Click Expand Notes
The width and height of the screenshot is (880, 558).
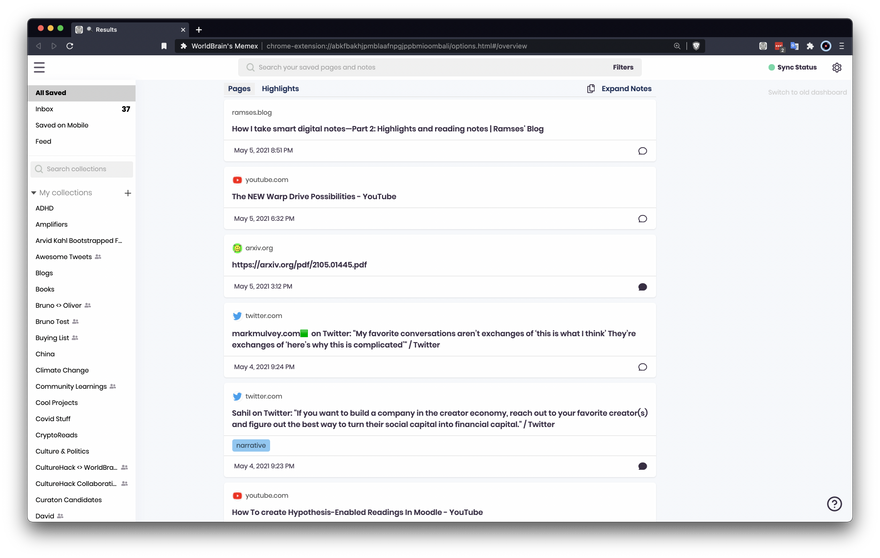pos(626,89)
